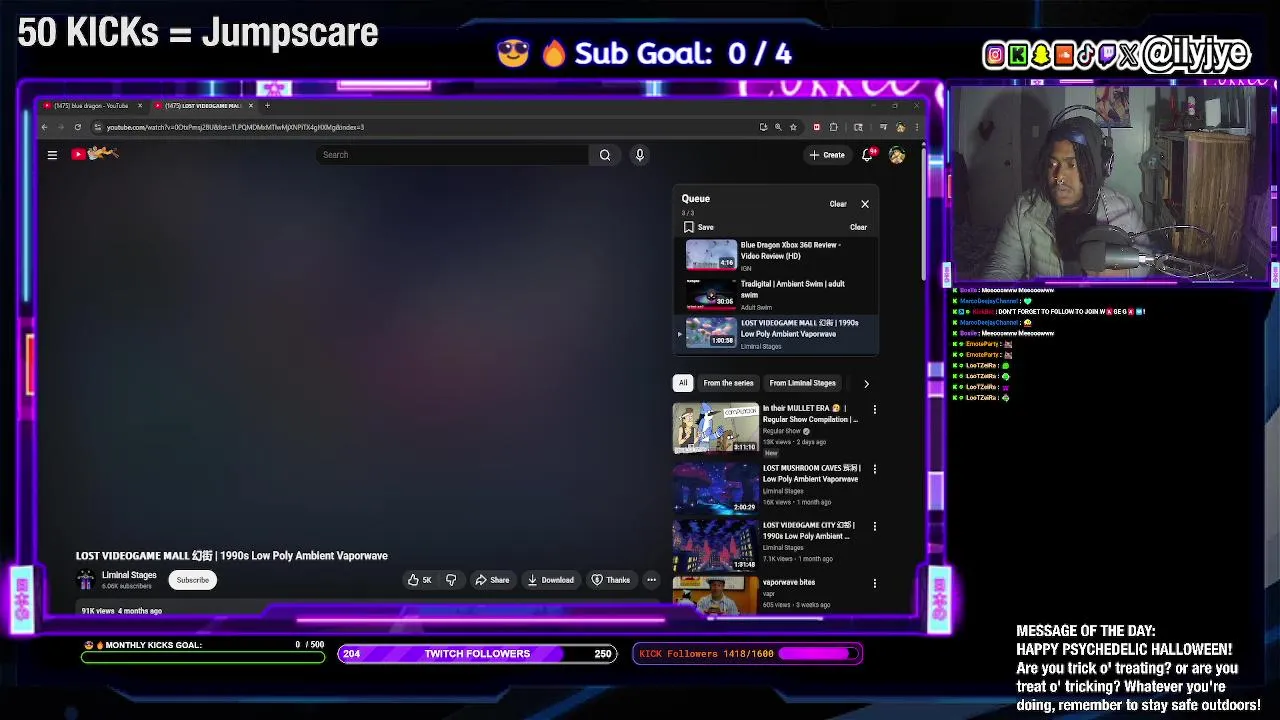Viewport: 1280px width, 720px height.
Task: Save the queue as a playlist
Action: [x=699, y=227]
